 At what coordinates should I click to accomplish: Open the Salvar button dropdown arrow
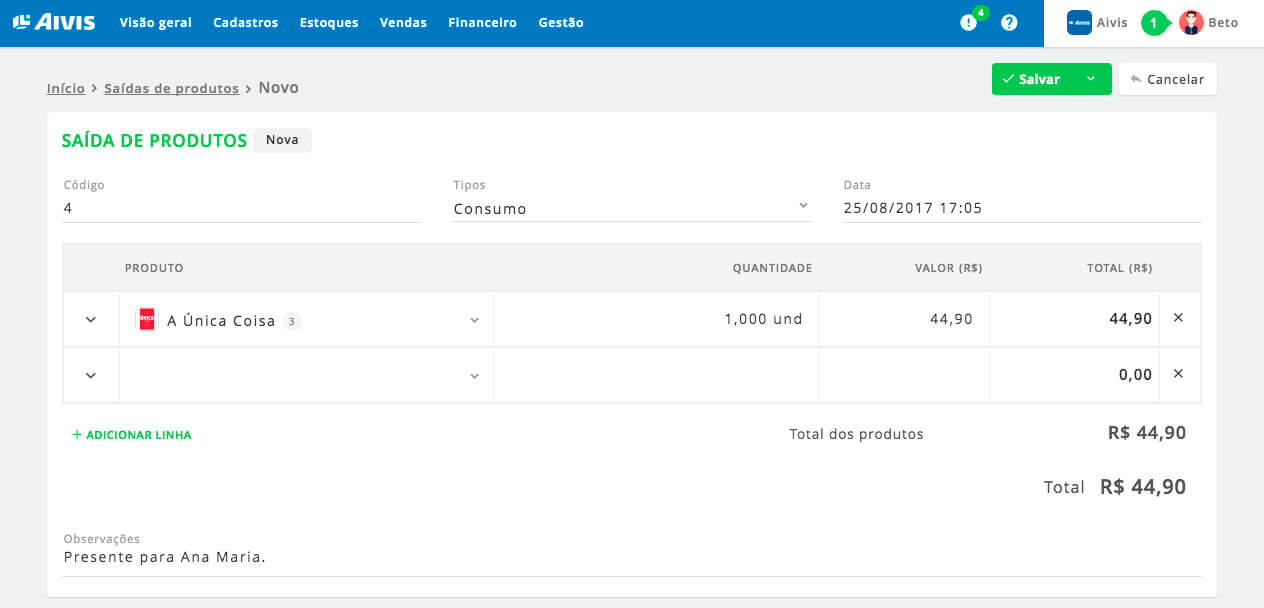click(x=1091, y=79)
